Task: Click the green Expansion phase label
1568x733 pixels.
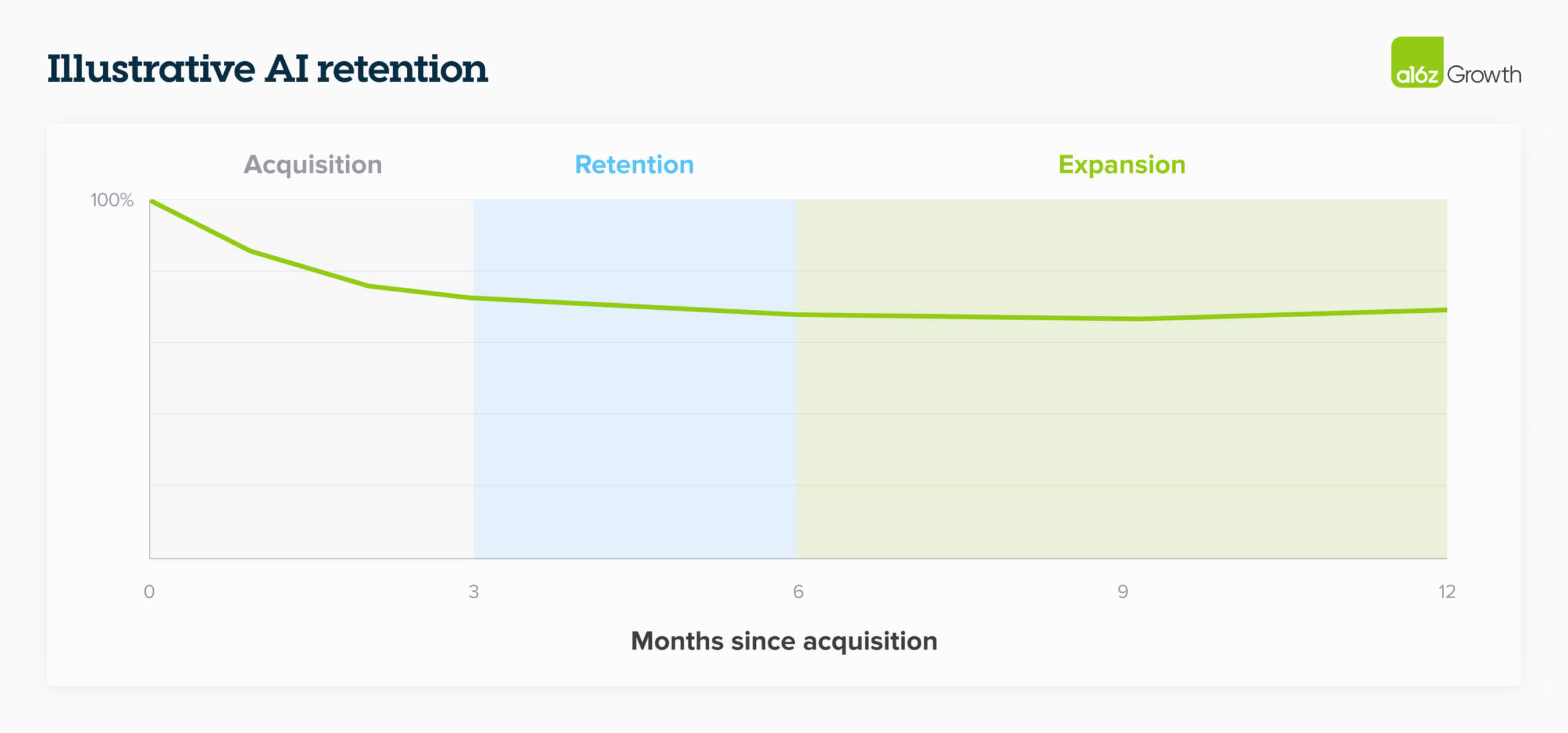Action: [x=1121, y=165]
